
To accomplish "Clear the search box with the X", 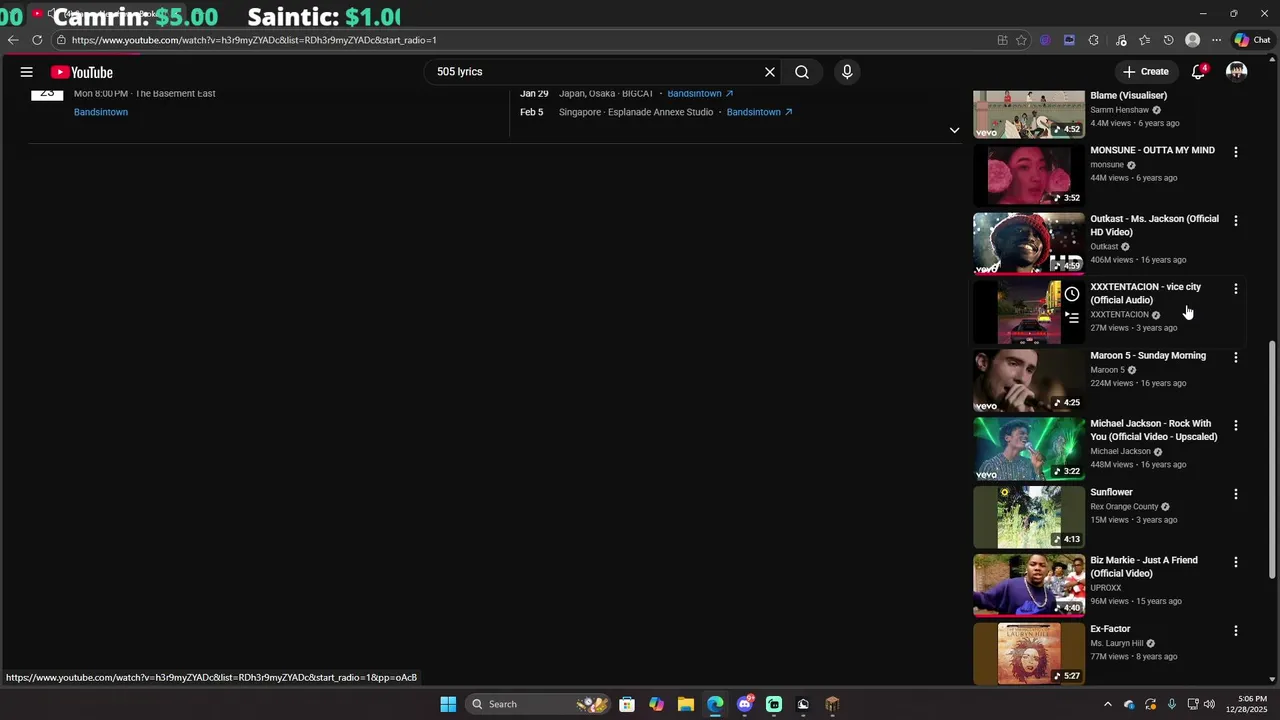I will click(x=770, y=72).
